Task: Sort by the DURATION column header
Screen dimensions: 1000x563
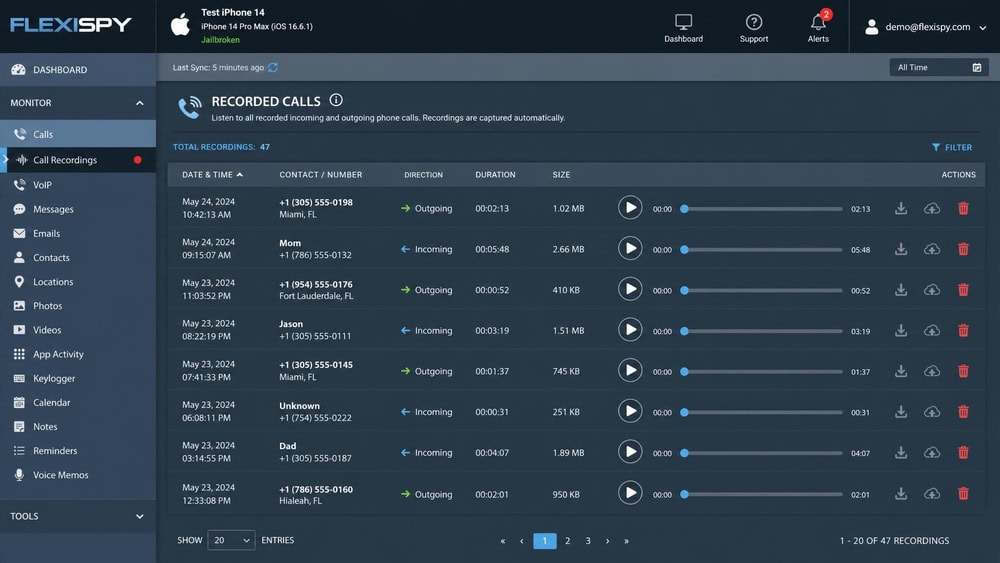Action: point(495,175)
